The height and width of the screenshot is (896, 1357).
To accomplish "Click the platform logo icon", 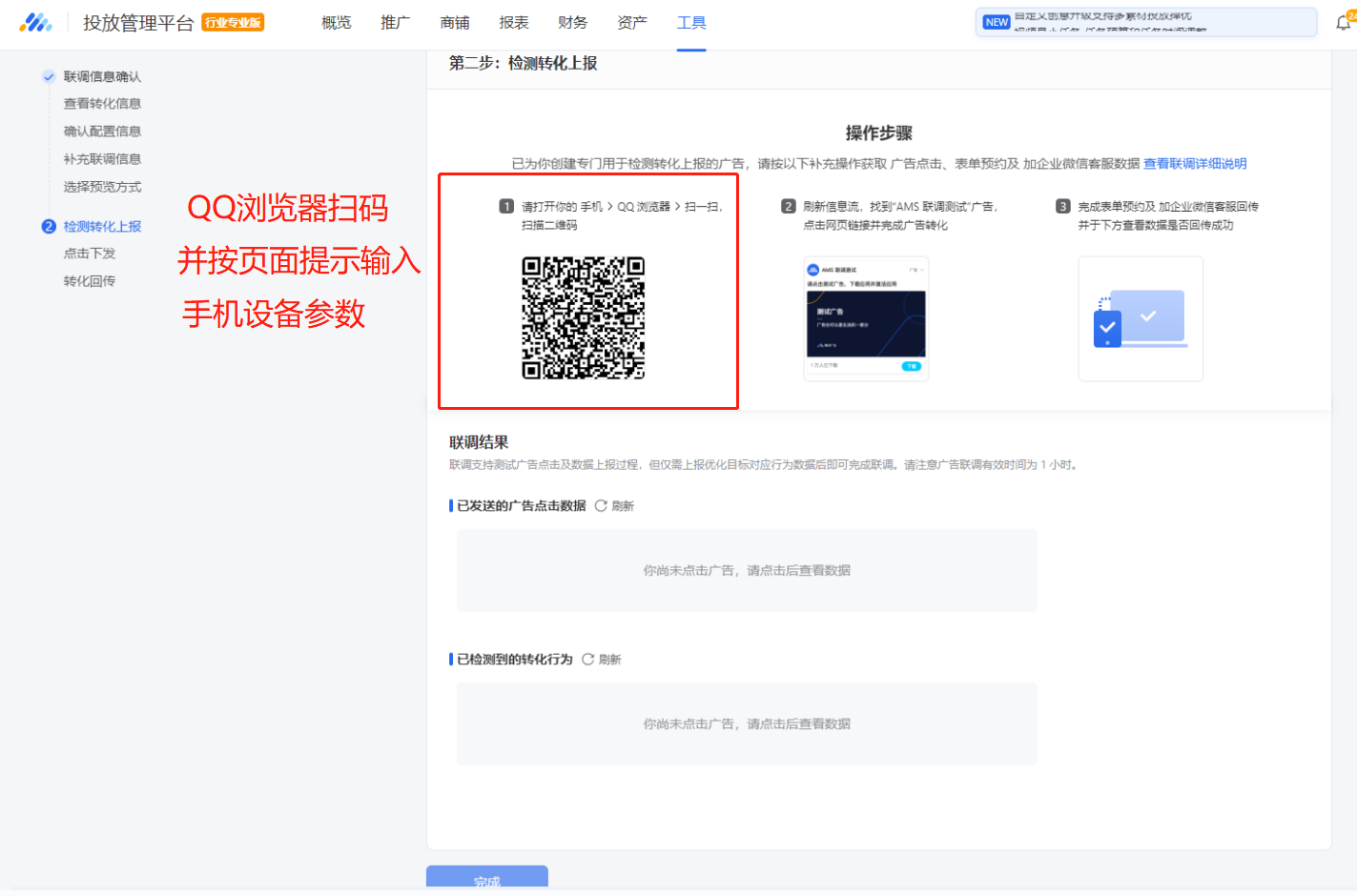I will 35,23.
